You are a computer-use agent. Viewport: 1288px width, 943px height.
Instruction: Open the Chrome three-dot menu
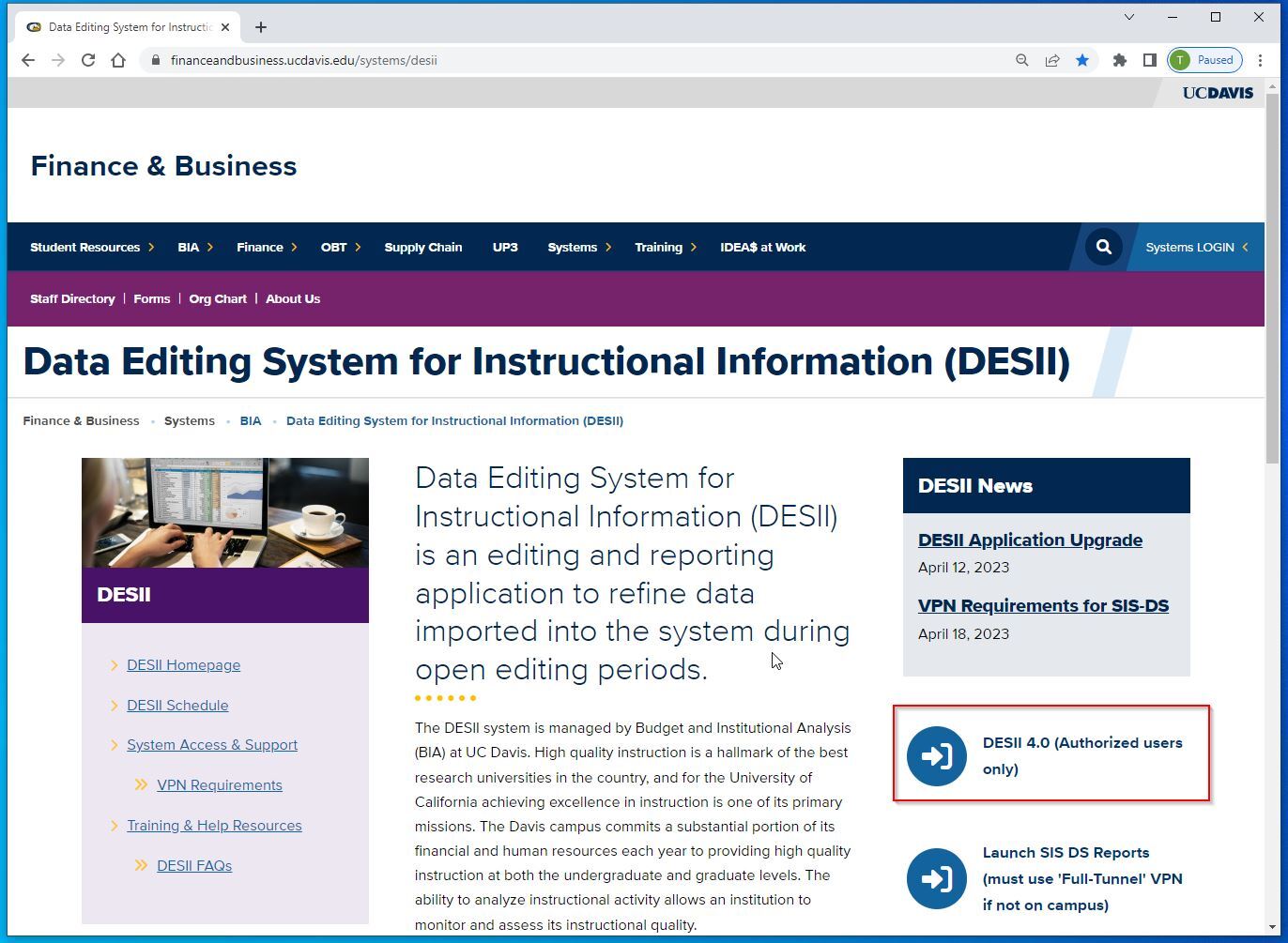pyautogui.click(x=1262, y=60)
